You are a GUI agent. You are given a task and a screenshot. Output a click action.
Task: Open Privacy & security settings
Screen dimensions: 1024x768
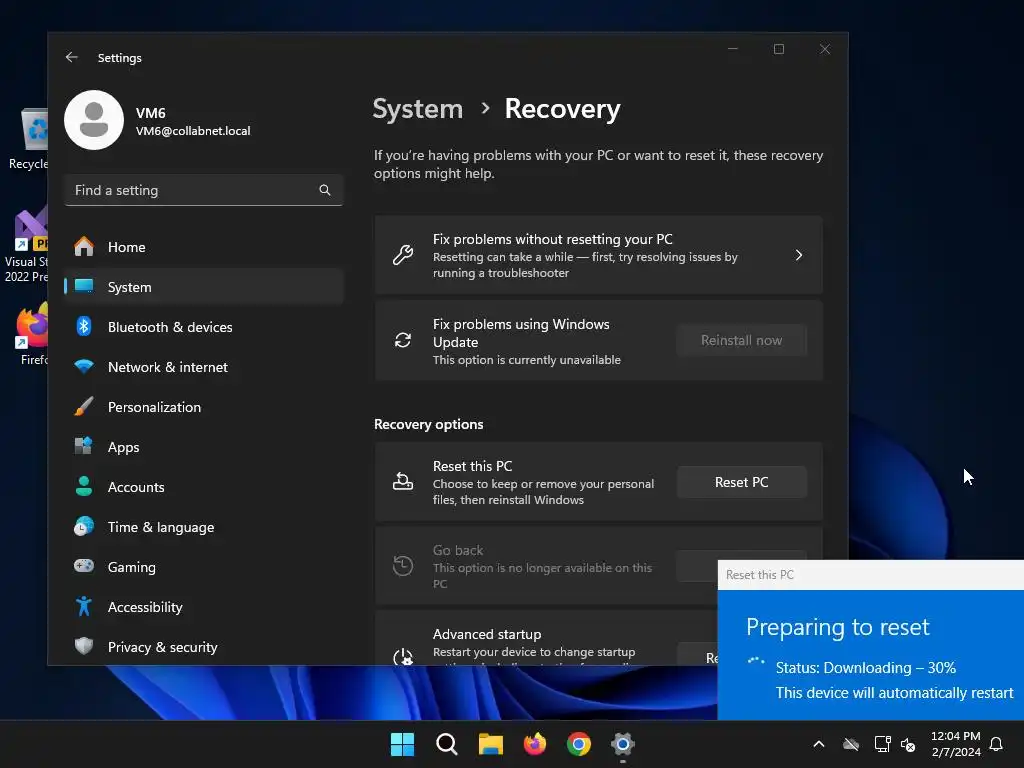point(203,647)
